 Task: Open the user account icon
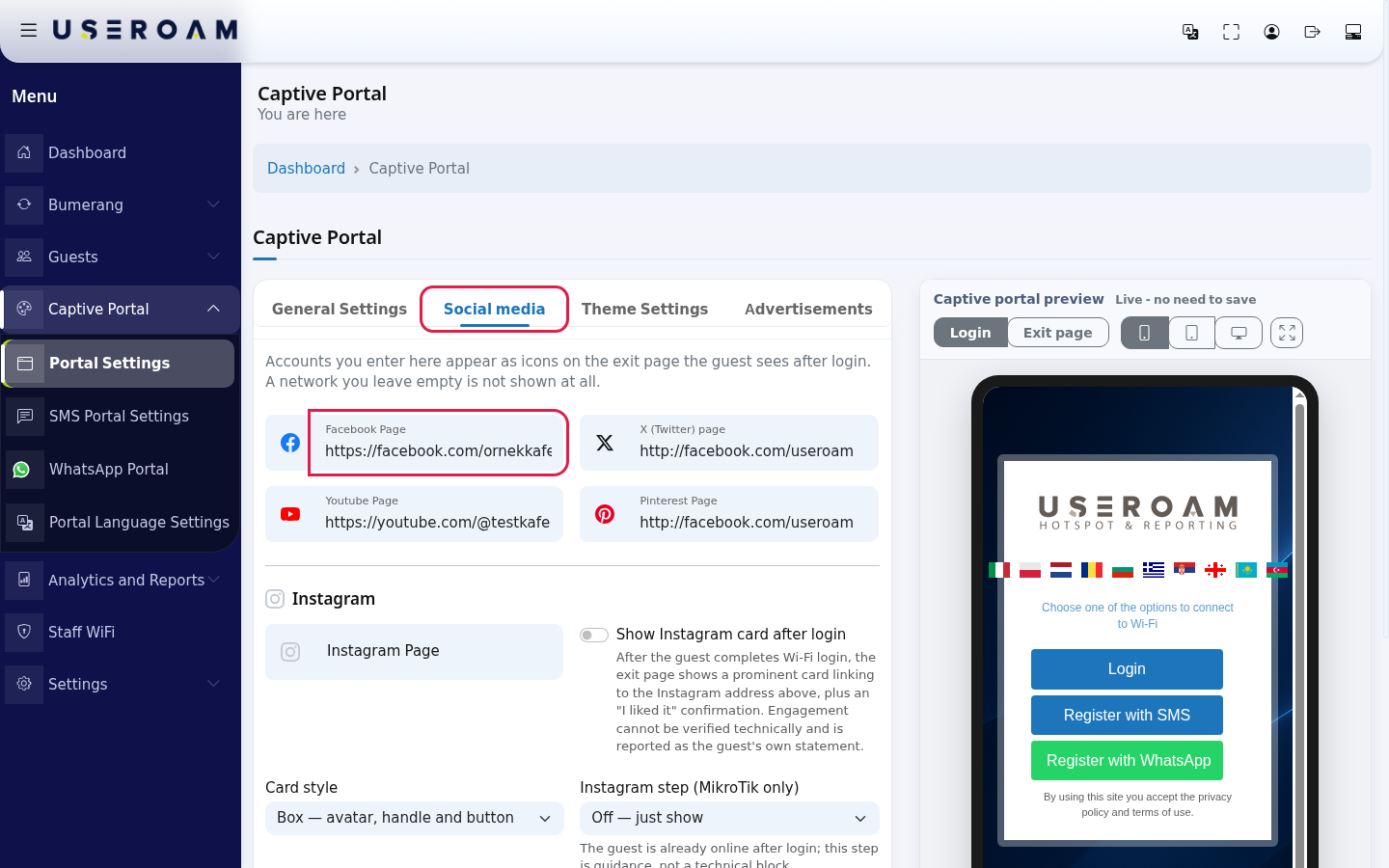click(x=1271, y=32)
